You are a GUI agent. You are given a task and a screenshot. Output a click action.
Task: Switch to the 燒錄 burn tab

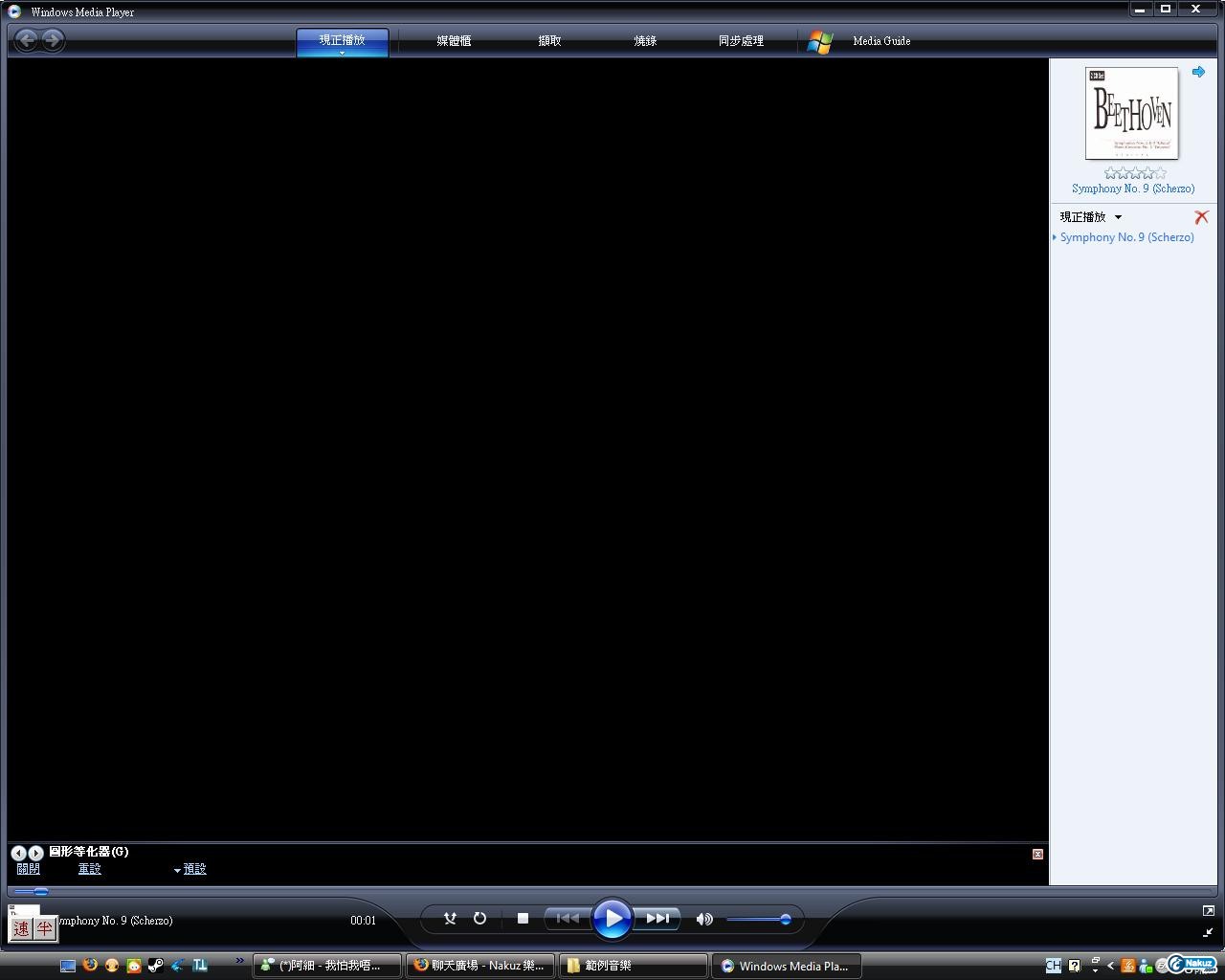coord(644,41)
